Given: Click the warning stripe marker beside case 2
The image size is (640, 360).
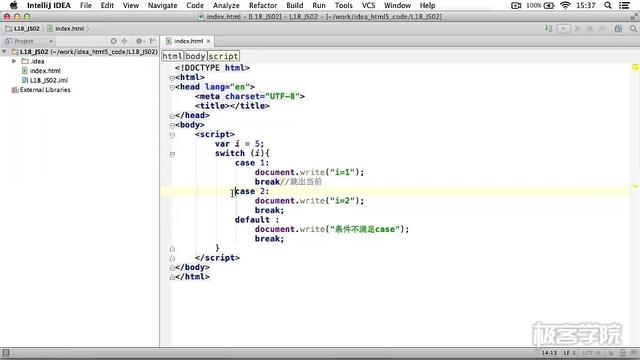Looking at the screenshot, I should coord(635,187).
